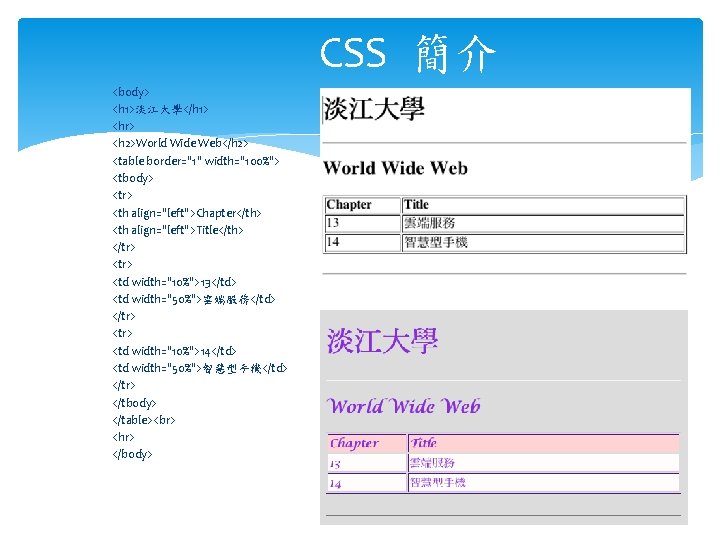
Task: Click cell 14 in the styled table
Action: pos(367,483)
